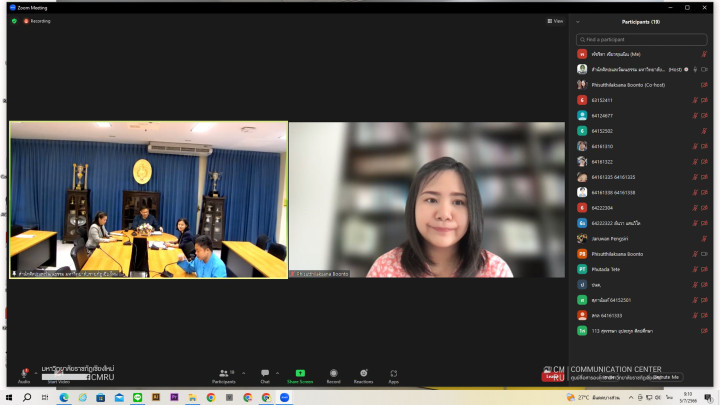The height and width of the screenshot is (405, 720).
Task: Click video-off icon for Phisutthilaksana Boonto (Co-host)
Action: click(x=704, y=85)
